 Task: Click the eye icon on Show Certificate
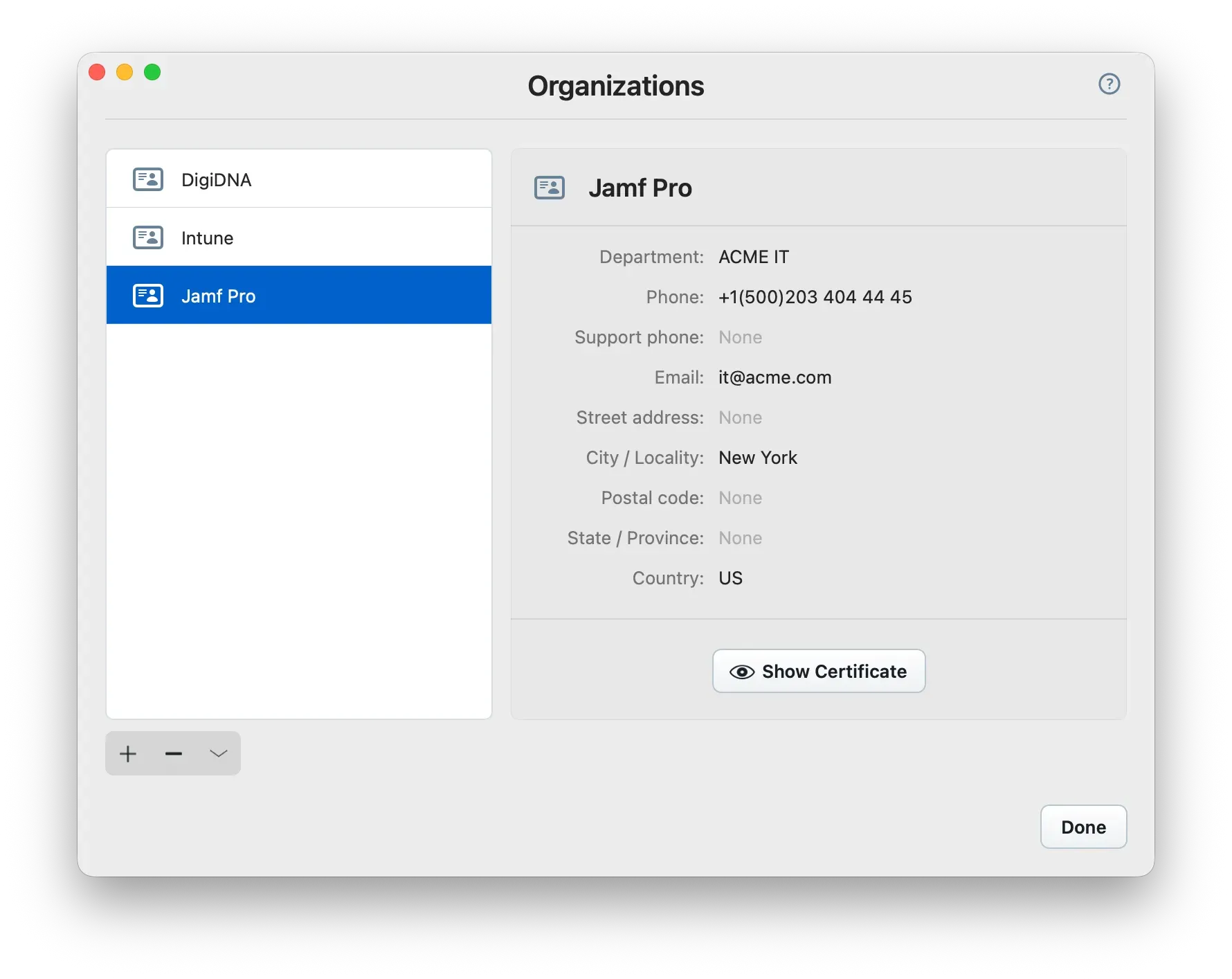tap(741, 671)
